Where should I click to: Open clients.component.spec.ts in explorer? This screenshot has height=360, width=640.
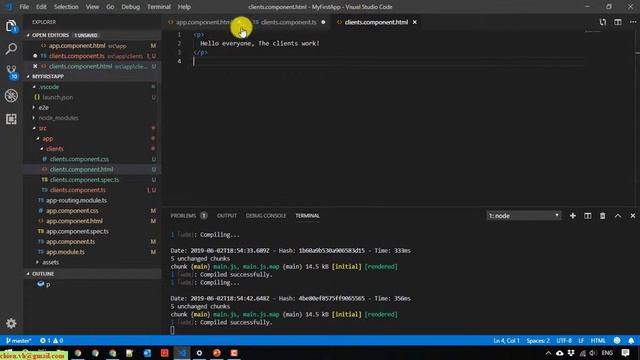pyautogui.click(x=84, y=180)
